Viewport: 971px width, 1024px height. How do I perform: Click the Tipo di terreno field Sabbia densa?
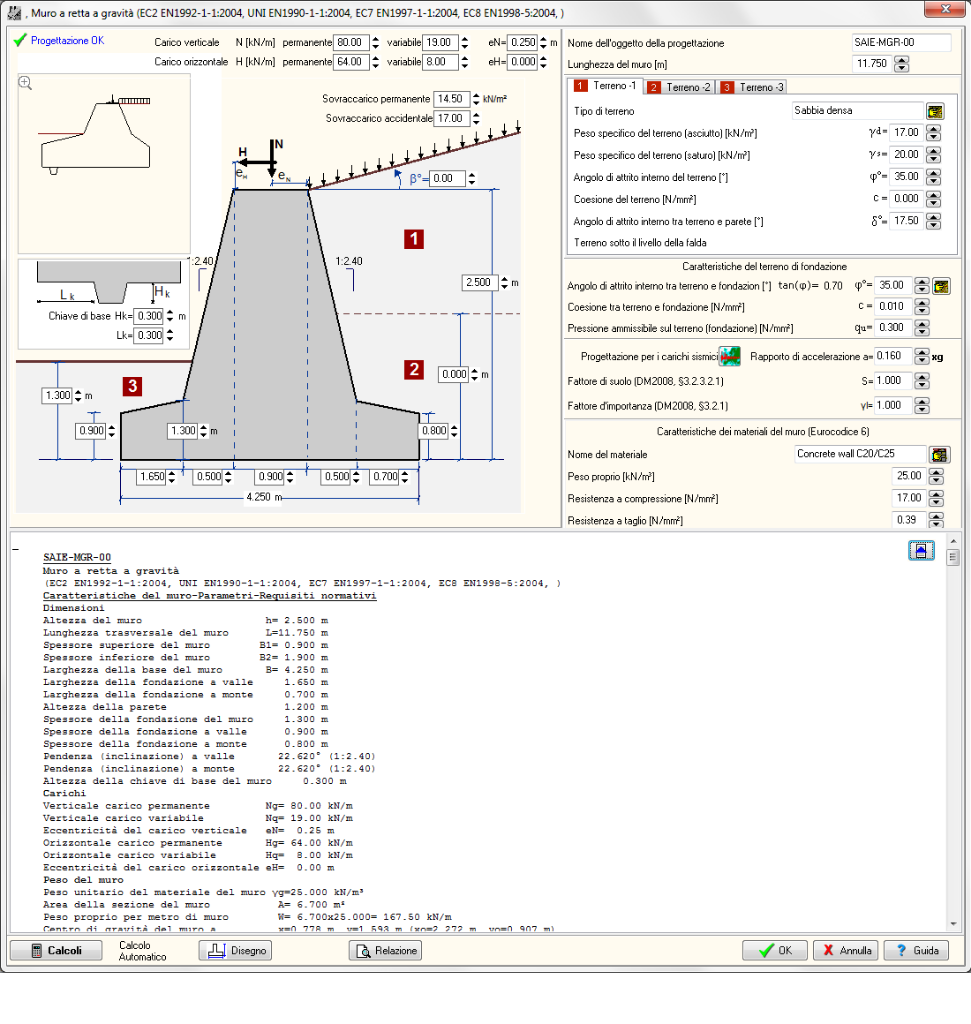pyautogui.click(x=857, y=111)
